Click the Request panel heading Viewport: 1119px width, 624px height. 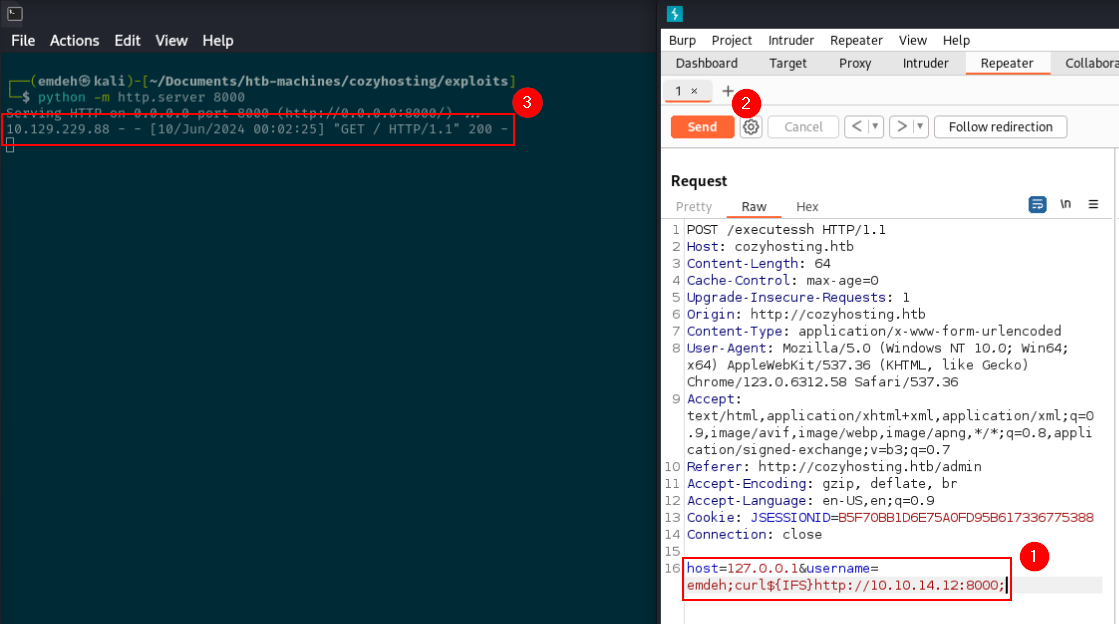pyautogui.click(x=699, y=181)
